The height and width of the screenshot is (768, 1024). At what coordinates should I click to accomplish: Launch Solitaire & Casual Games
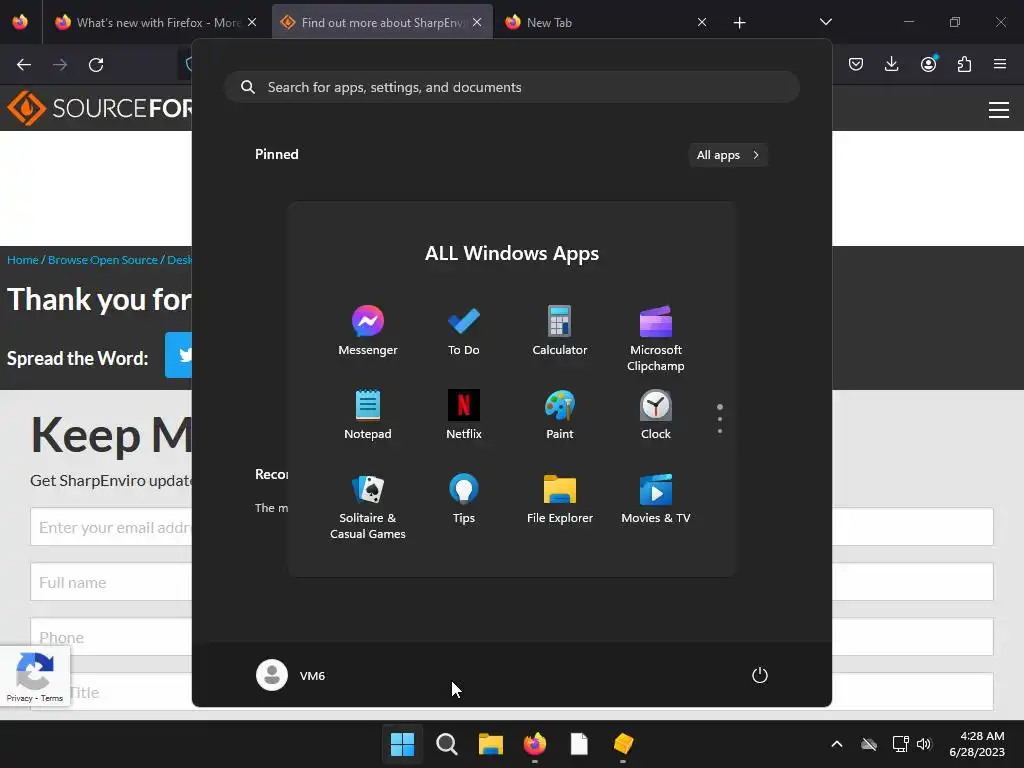(368, 507)
